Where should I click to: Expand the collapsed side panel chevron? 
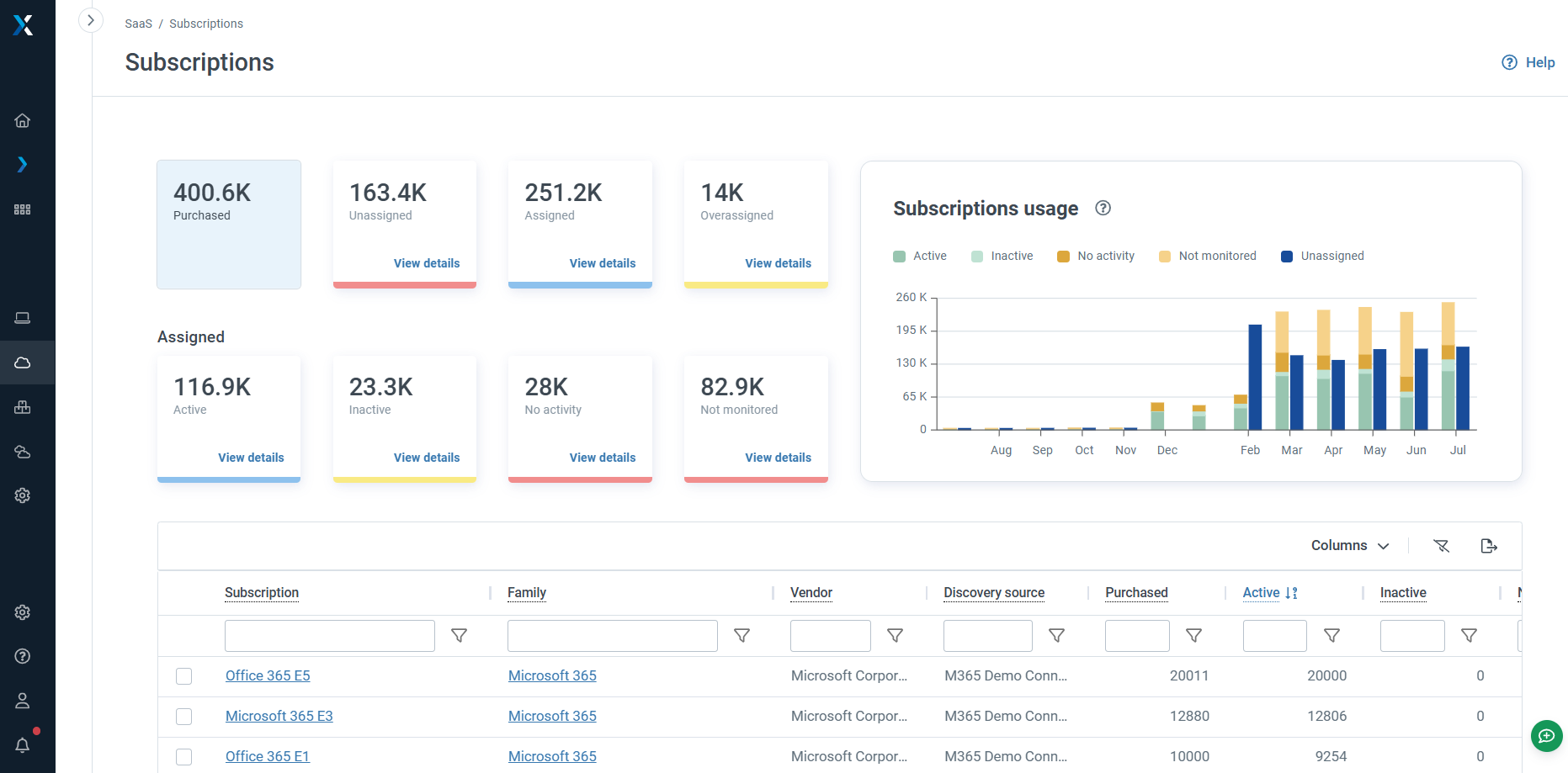point(90,20)
